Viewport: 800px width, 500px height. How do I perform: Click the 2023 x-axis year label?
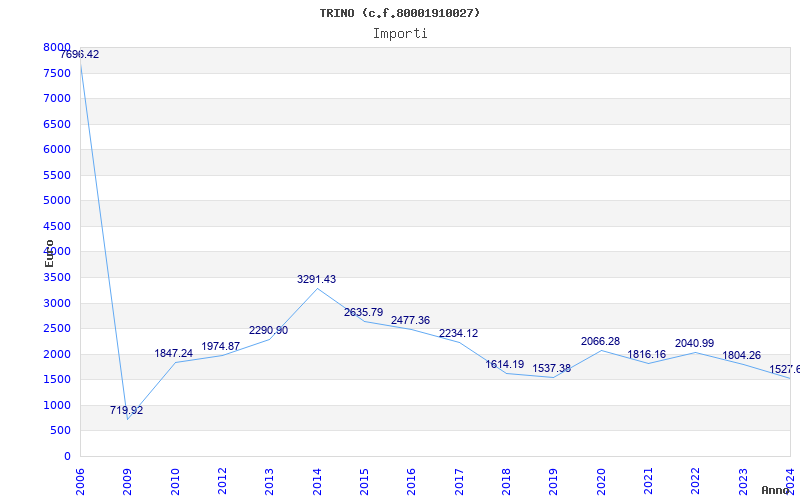743,482
